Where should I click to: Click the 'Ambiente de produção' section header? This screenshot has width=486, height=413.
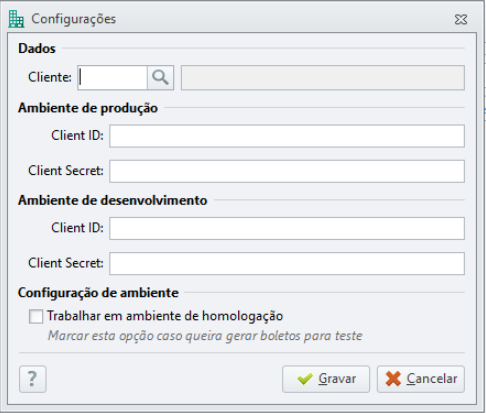pos(88,108)
